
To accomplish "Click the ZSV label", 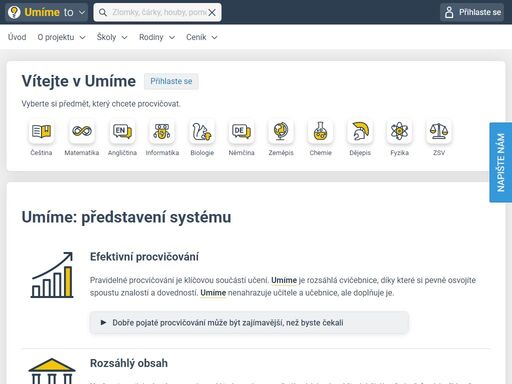I will coord(439,153).
